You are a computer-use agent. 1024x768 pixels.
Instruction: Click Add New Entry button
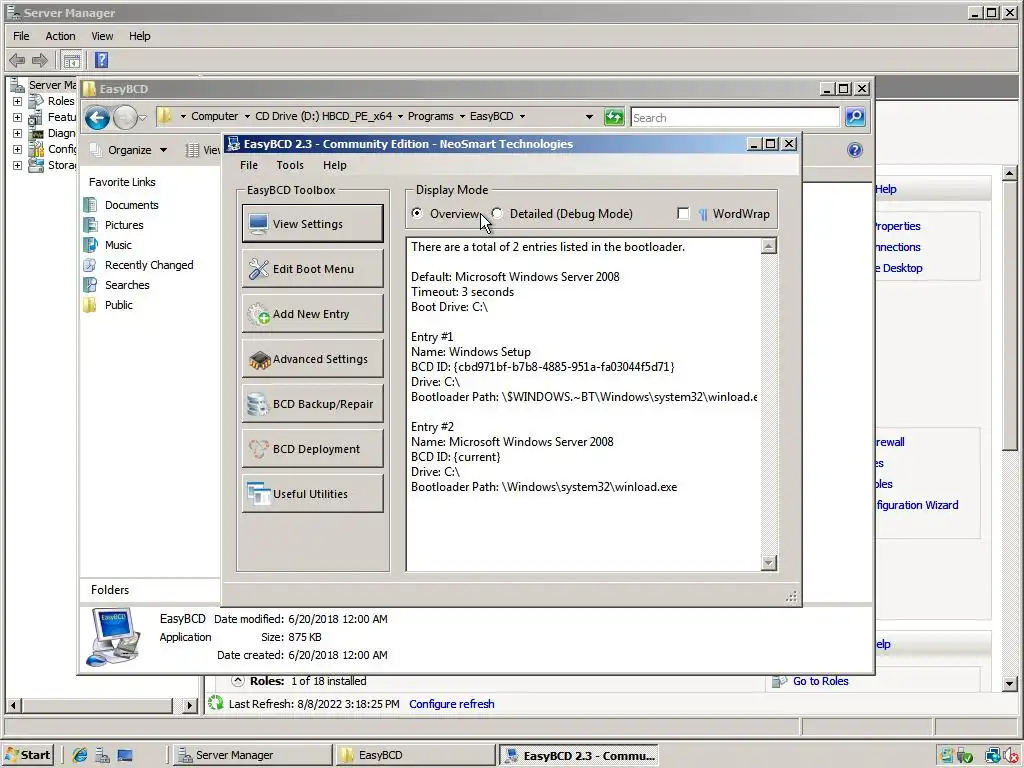point(312,313)
